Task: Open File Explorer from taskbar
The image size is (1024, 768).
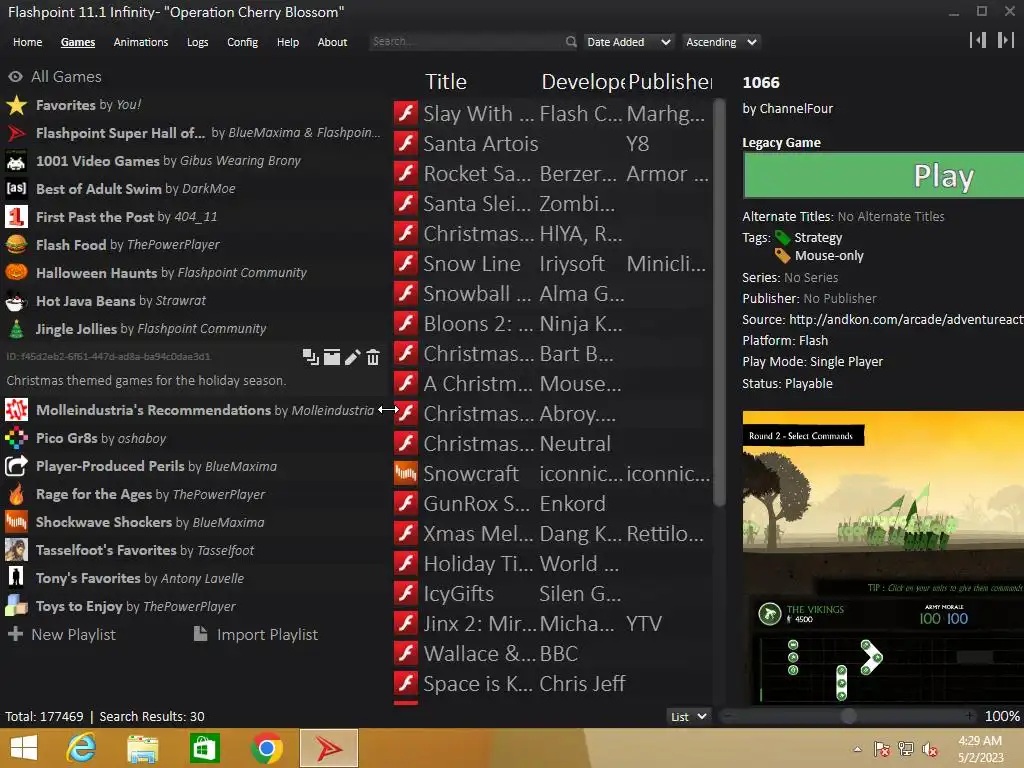Action: [x=142, y=748]
